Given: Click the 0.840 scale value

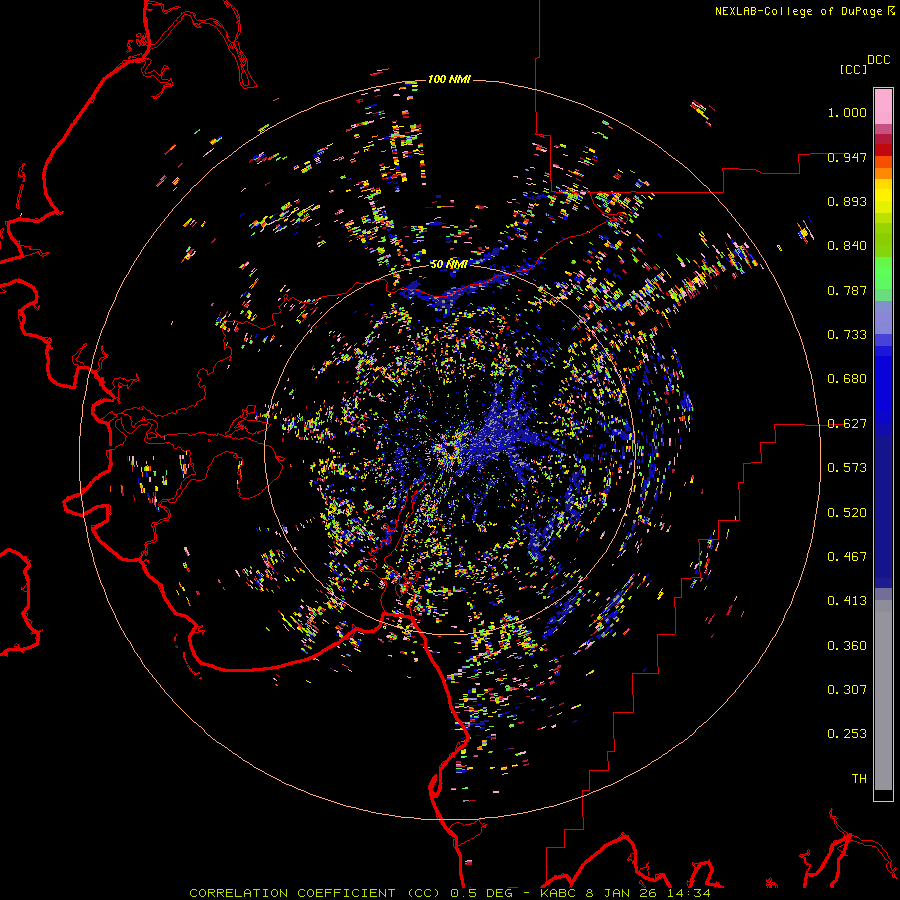Looking at the screenshot, I should [847, 246].
